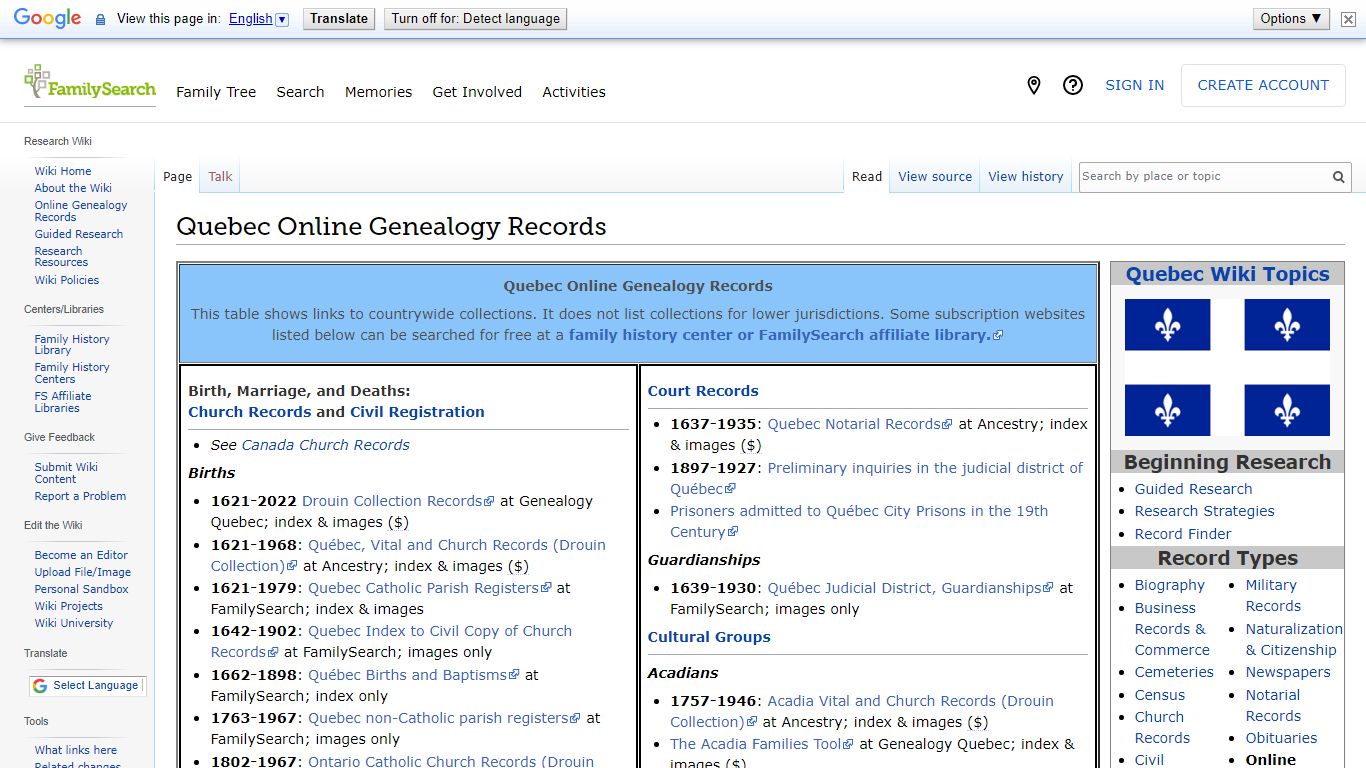
Task: Open the View history tab
Action: coord(1026,177)
